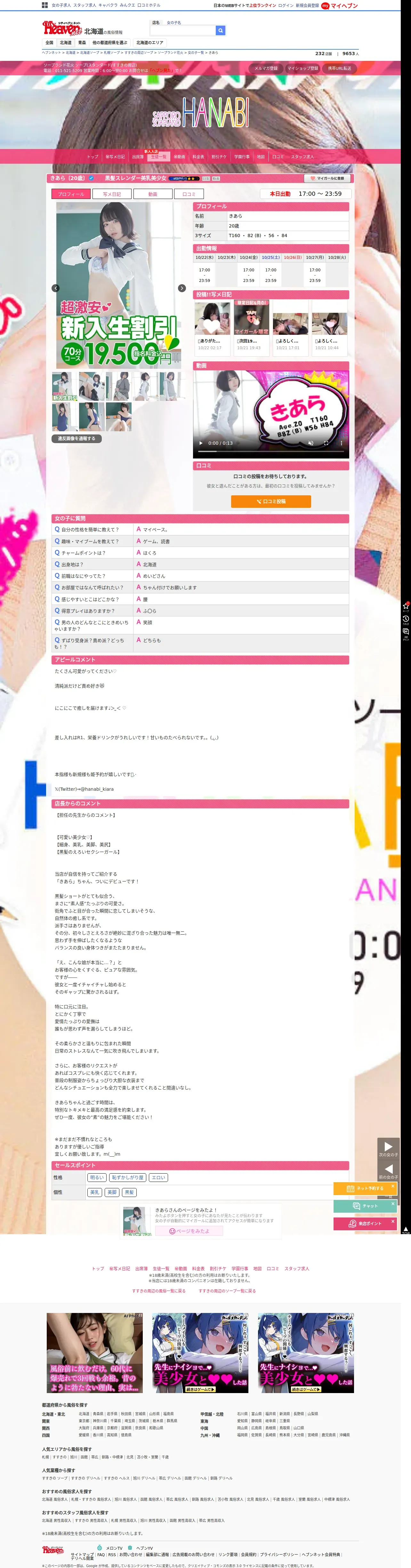
Task: Click ページをみたよ smiley button
Action: point(189,1231)
